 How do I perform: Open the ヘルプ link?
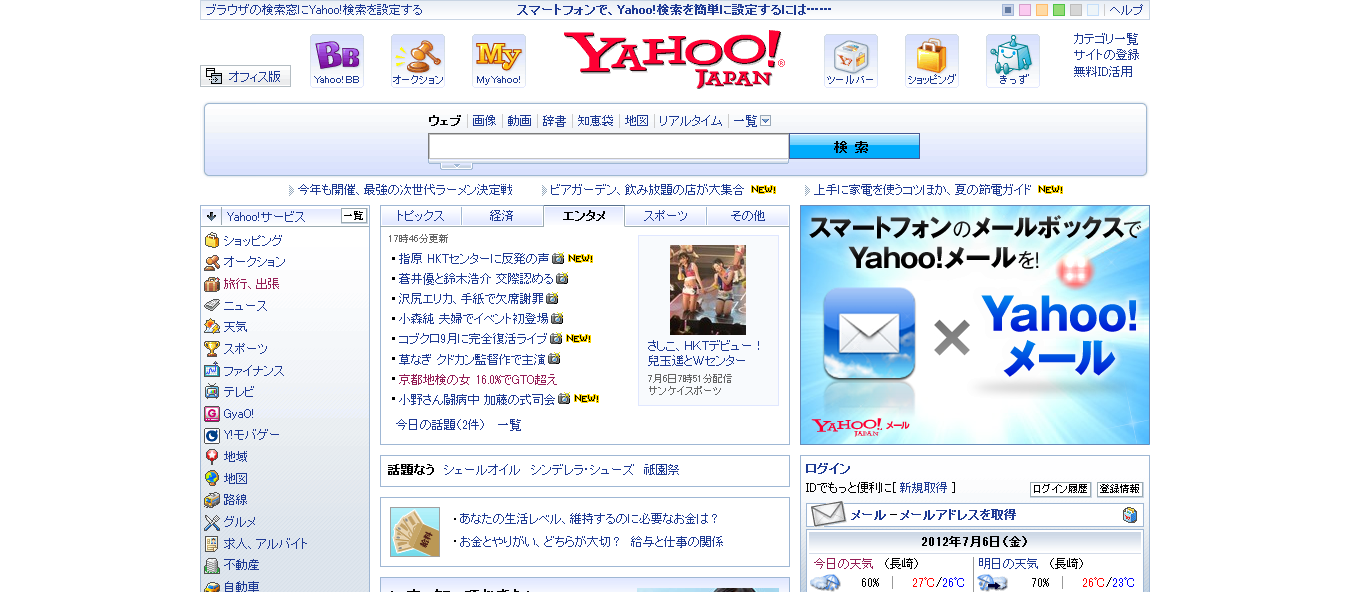1126,10
